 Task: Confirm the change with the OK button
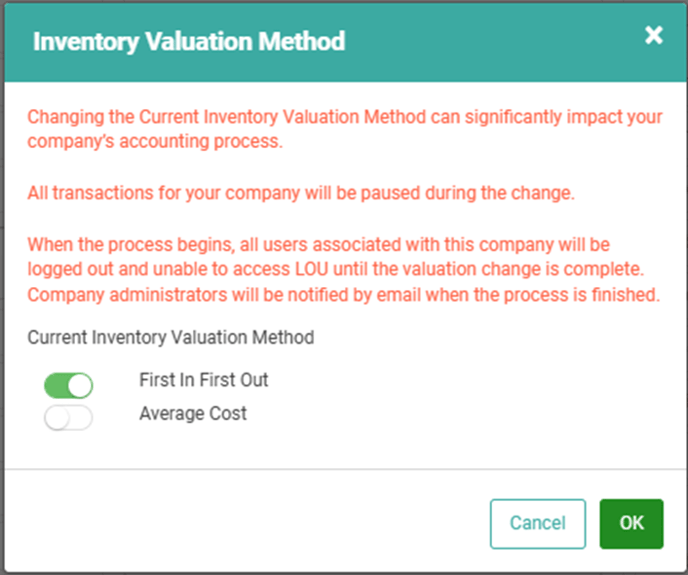click(631, 524)
